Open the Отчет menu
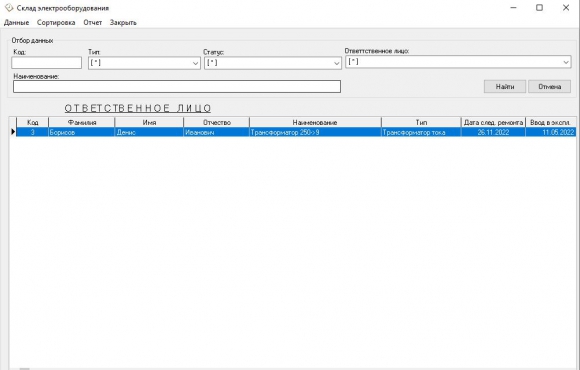The image size is (580, 370). tap(92, 23)
